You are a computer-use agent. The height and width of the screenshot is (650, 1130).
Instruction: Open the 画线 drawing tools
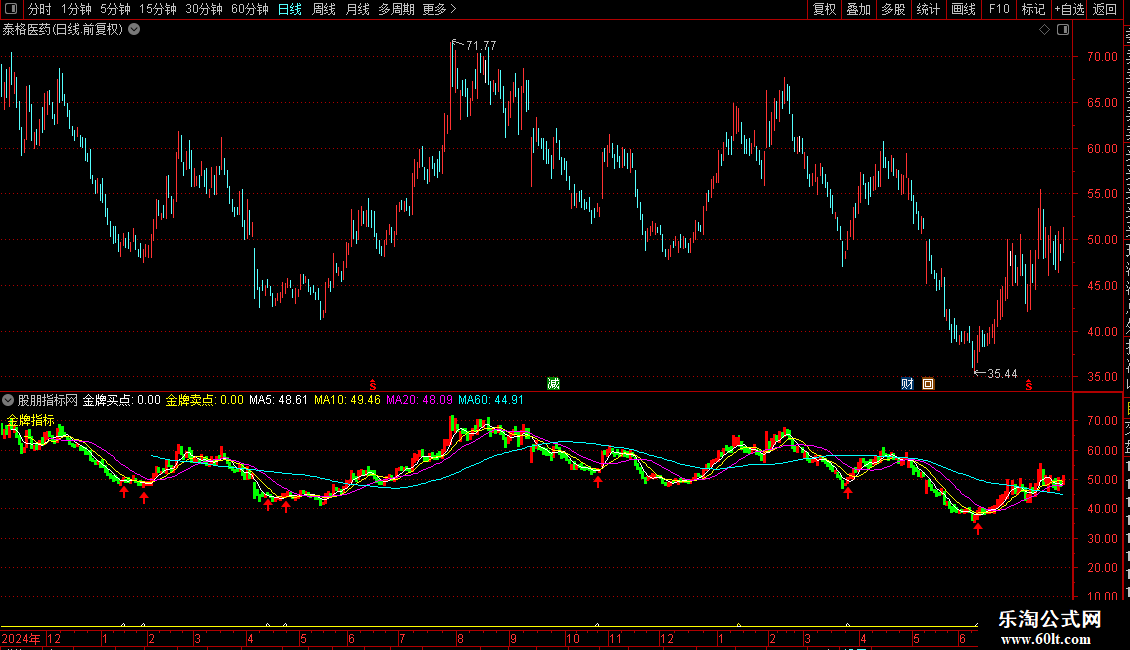964,9
